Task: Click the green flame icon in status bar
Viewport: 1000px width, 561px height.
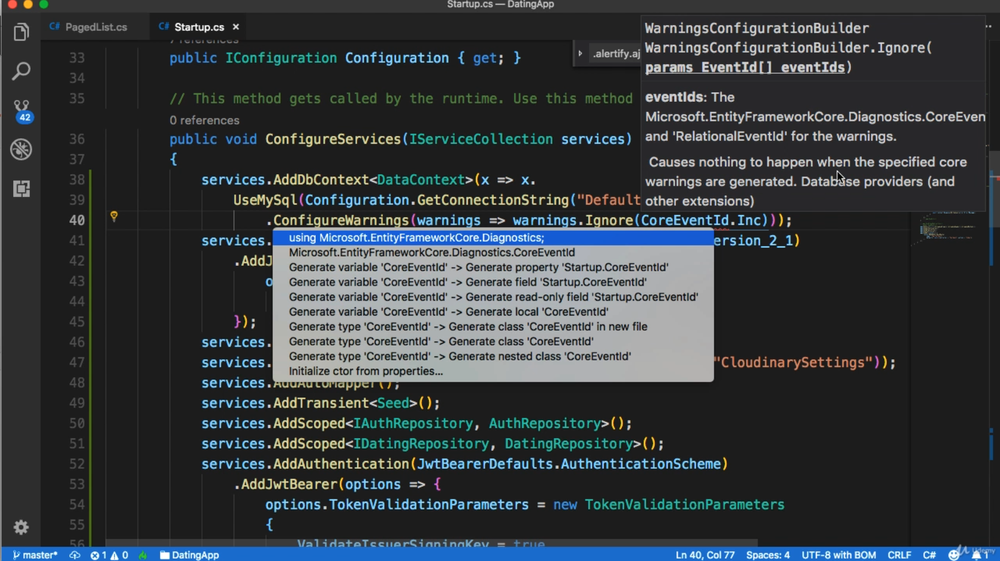Action: pyautogui.click(x=143, y=555)
